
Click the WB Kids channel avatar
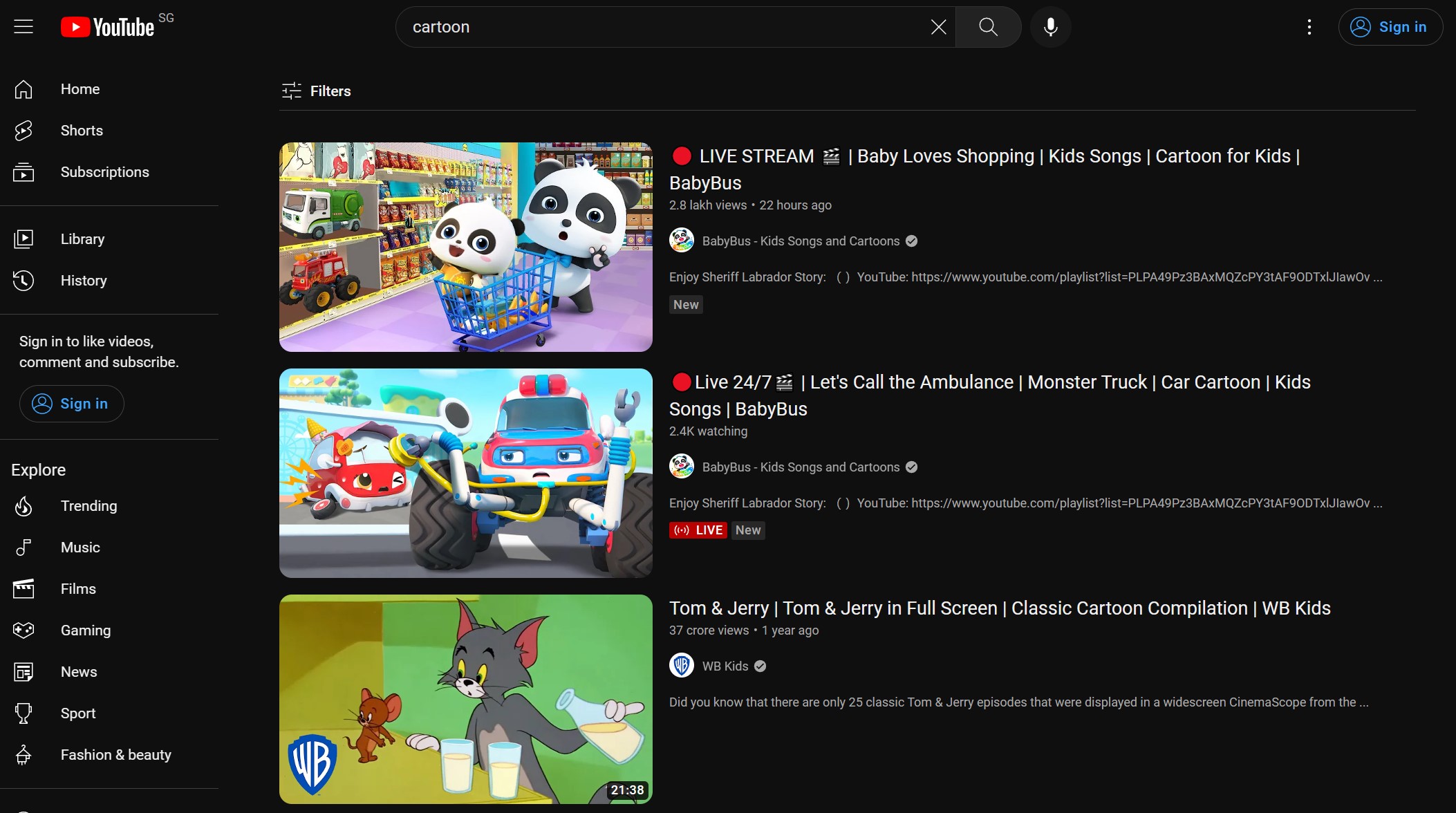tap(682, 665)
